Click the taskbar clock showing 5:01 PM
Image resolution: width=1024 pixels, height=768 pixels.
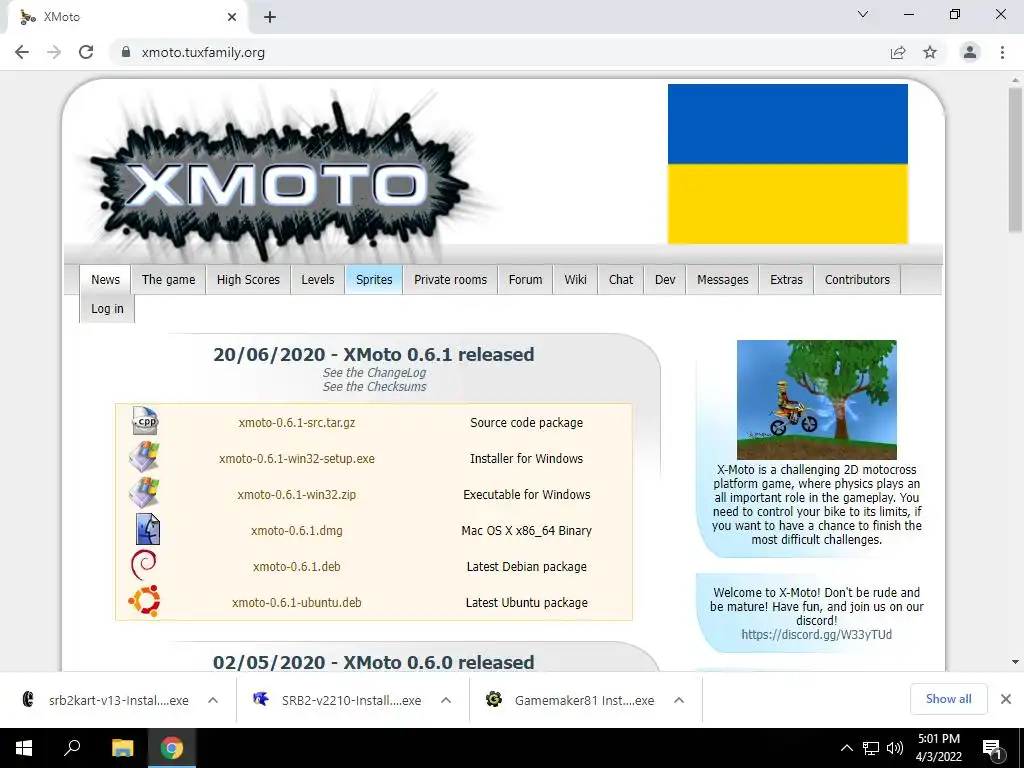pyautogui.click(x=938, y=748)
